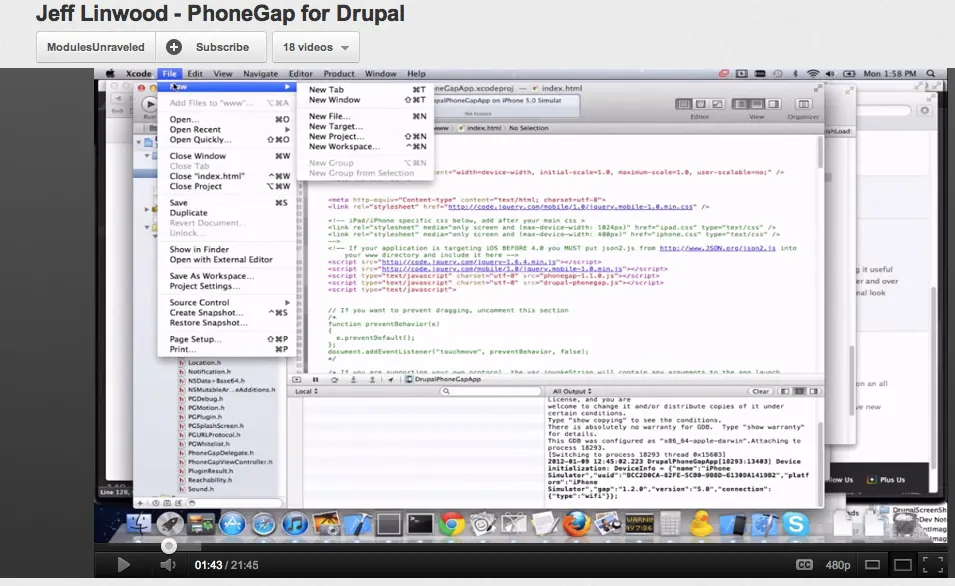This screenshot has height=586, width=955.
Task: Select Create Snapshot... in File menu
Action: pos(227,312)
